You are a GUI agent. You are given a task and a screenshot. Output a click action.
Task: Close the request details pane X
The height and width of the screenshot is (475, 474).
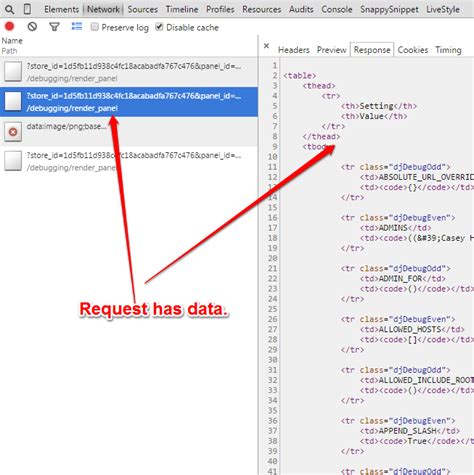pos(266,46)
